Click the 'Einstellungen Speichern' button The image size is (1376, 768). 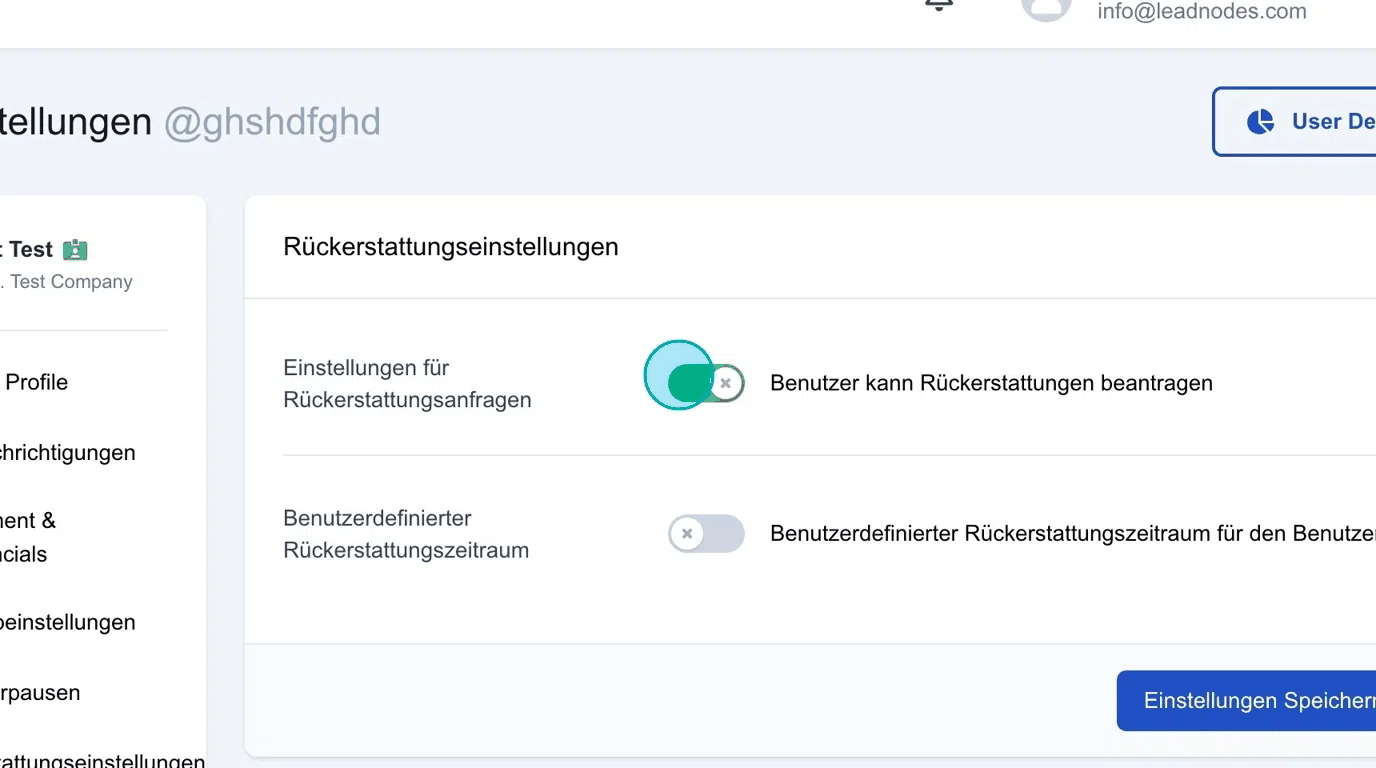(x=1246, y=701)
